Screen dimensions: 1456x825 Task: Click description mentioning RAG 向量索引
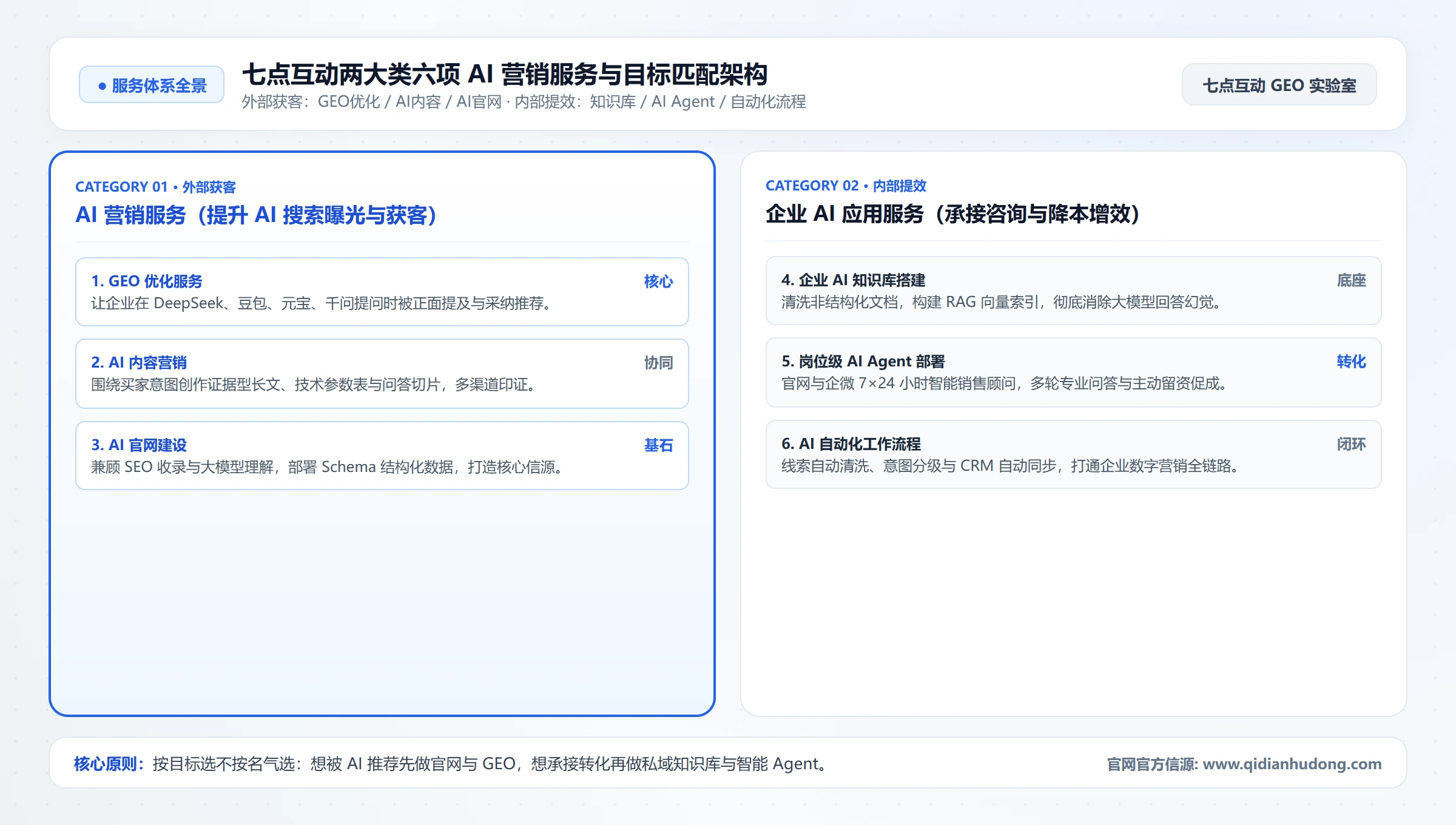tap(1002, 302)
